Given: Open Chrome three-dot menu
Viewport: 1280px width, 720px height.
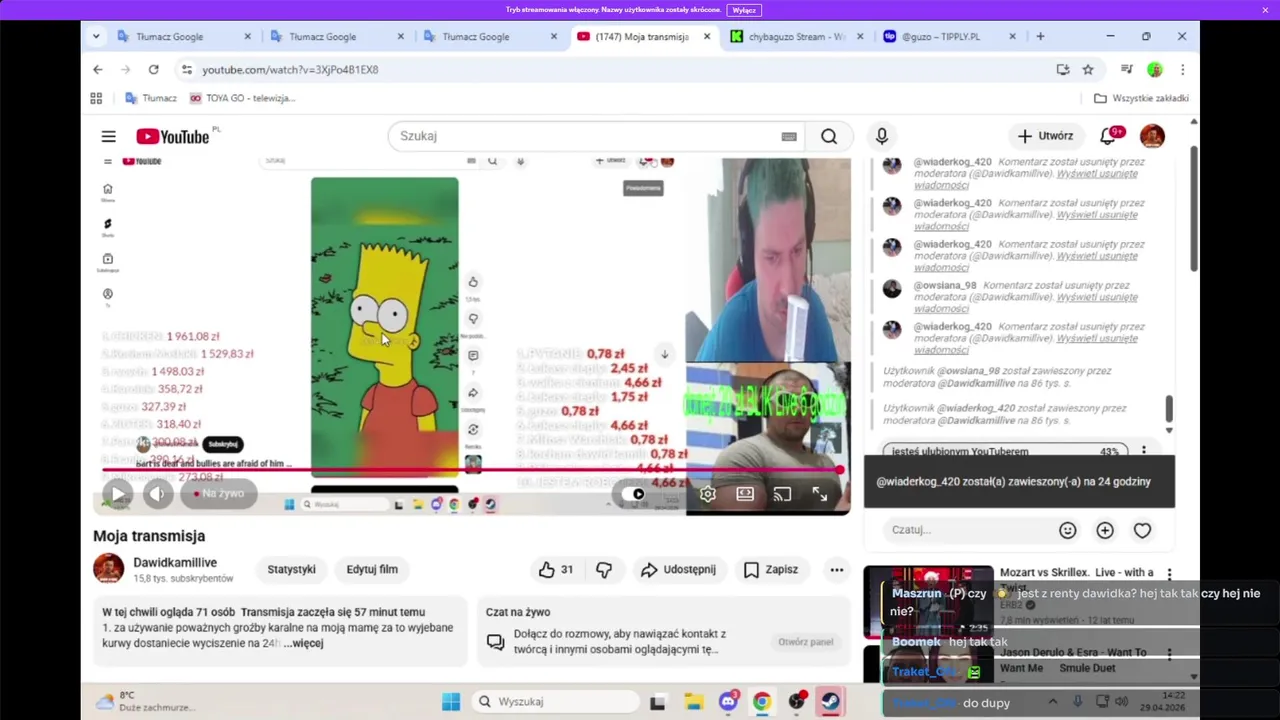Looking at the screenshot, I should tap(1182, 69).
